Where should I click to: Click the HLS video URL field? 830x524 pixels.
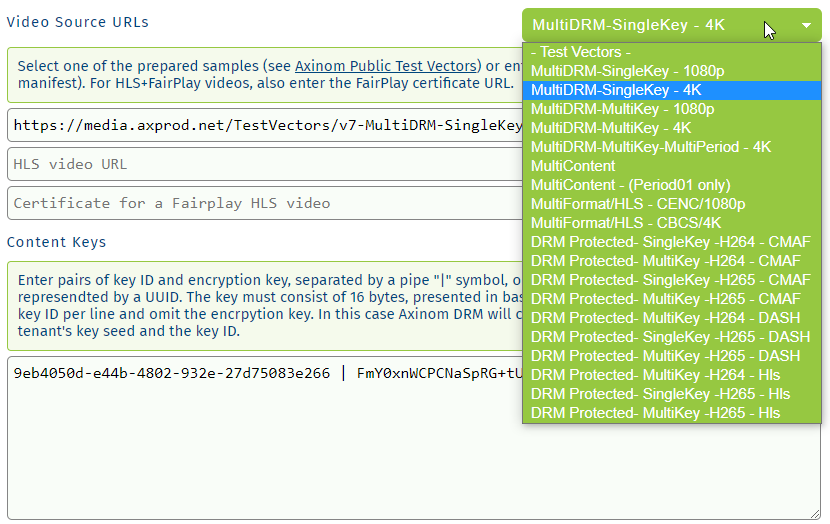point(260,165)
